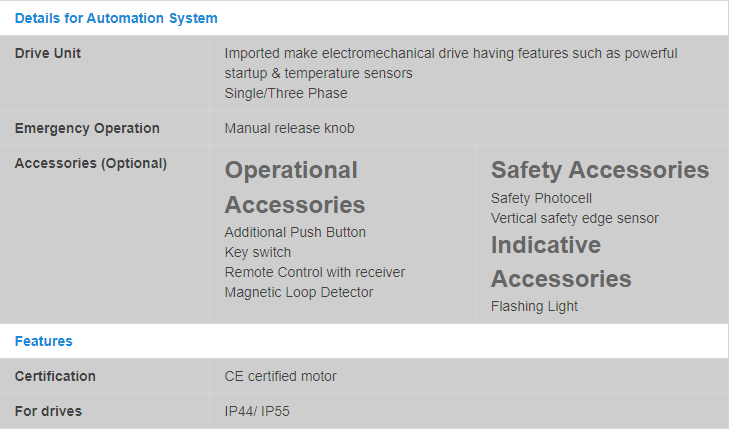Select the Emergency Operation row label
The image size is (732, 431).
pos(87,128)
